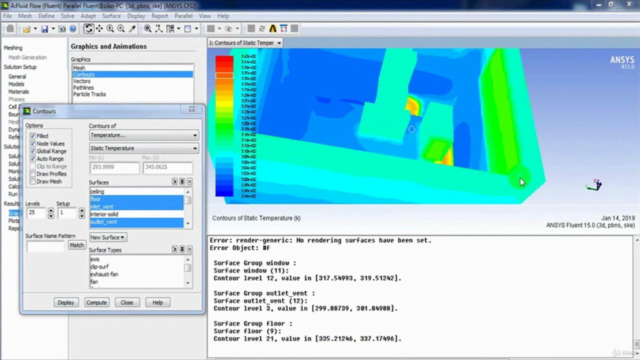Click the graphics window layout icon
640x360 pixels.
coord(188,29)
